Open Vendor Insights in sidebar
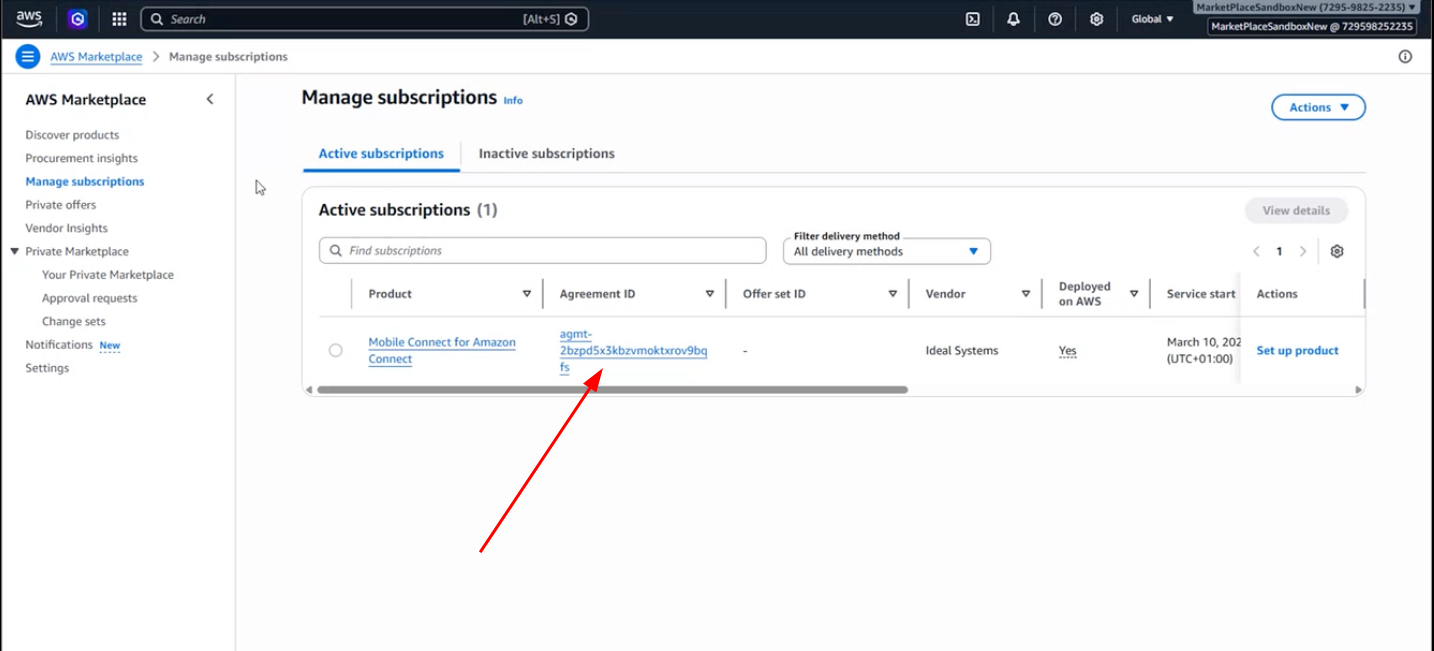The image size is (1434, 651). 66,228
